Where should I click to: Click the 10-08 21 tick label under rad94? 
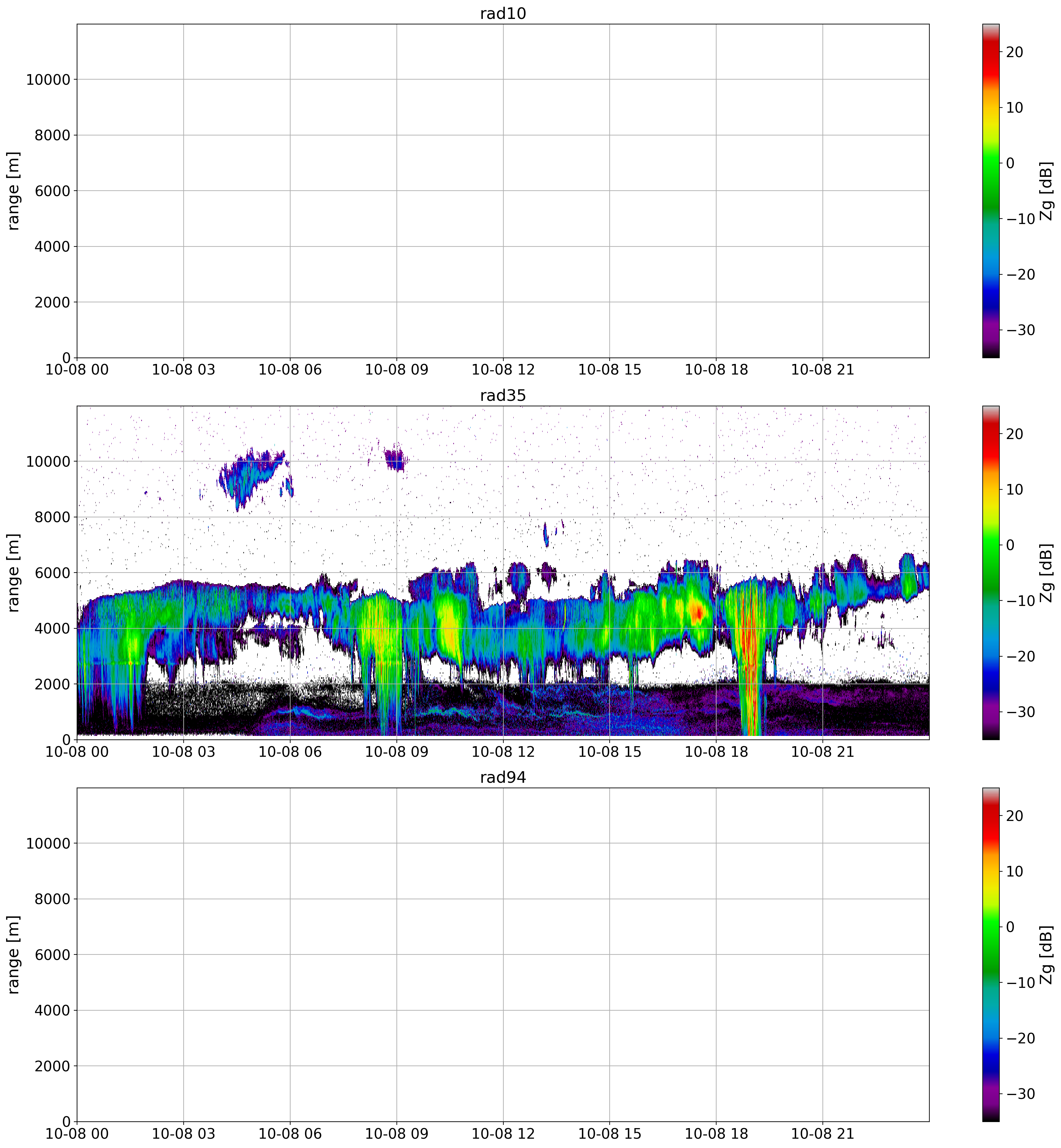[822, 1134]
